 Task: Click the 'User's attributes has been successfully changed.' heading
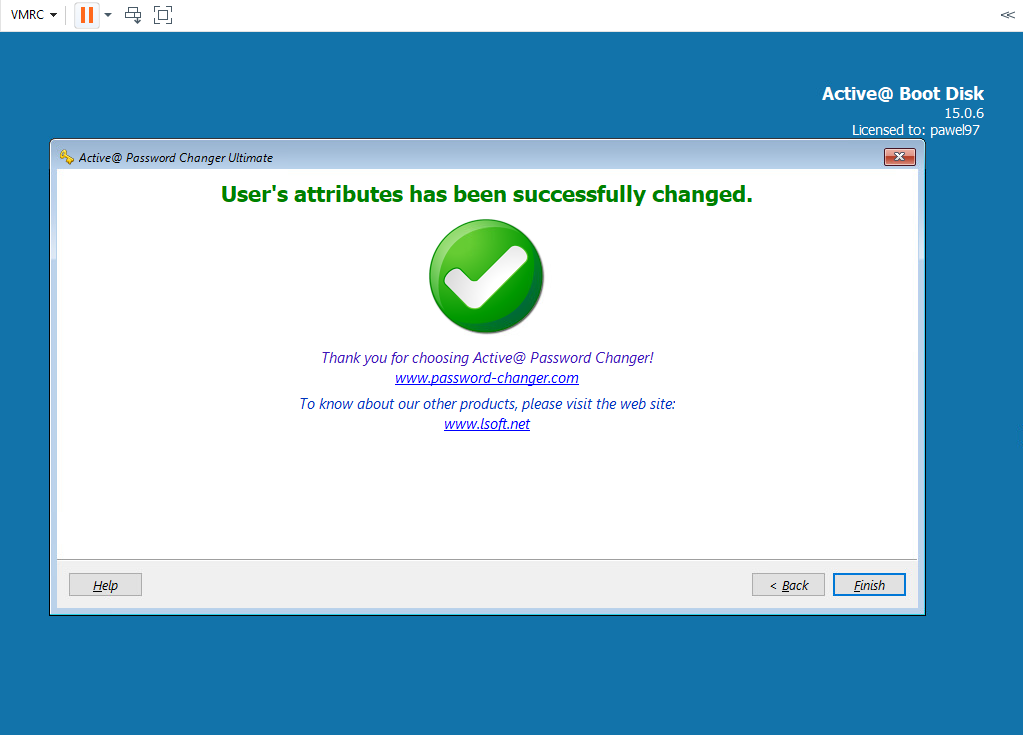tap(487, 194)
